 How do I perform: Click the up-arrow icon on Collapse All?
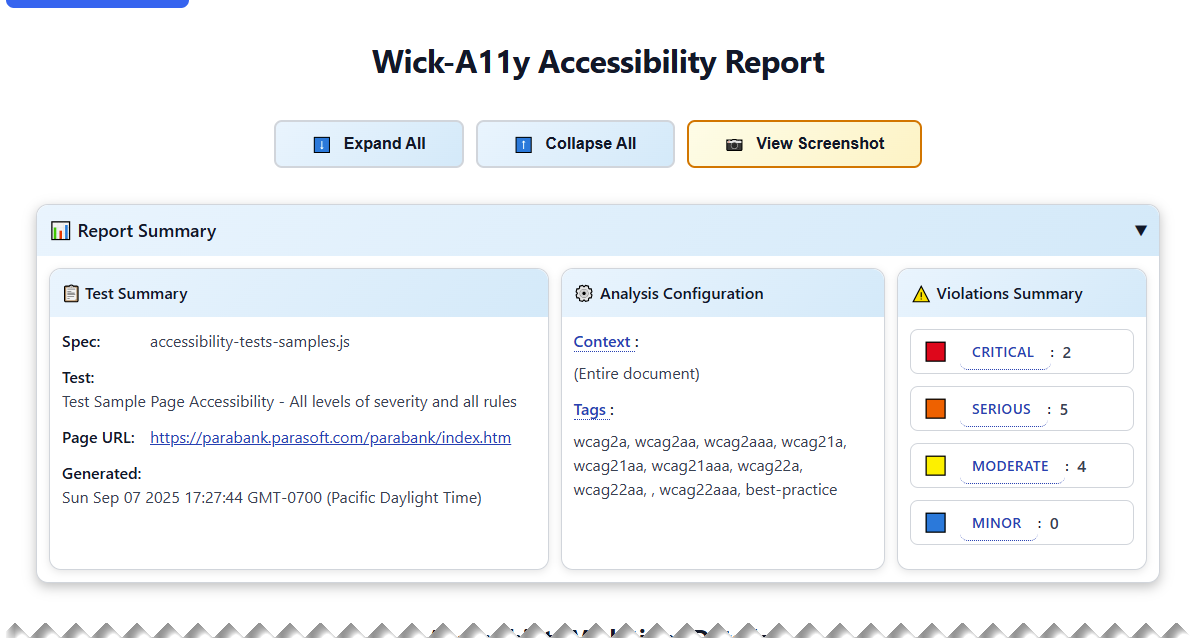[x=523, y=145]
